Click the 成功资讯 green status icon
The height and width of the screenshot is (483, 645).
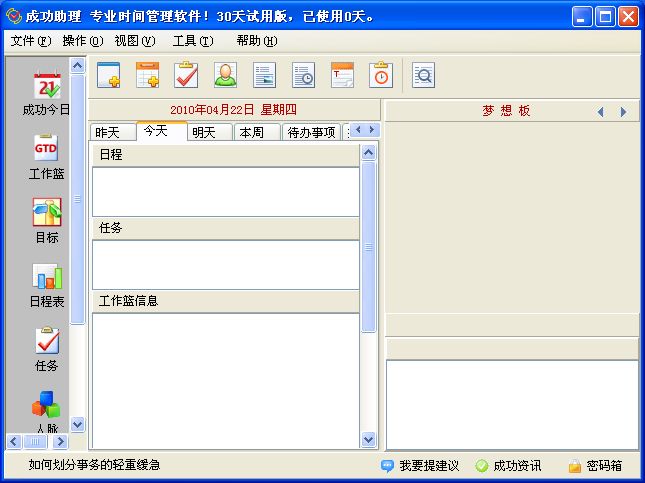click(x=481, y=466)
